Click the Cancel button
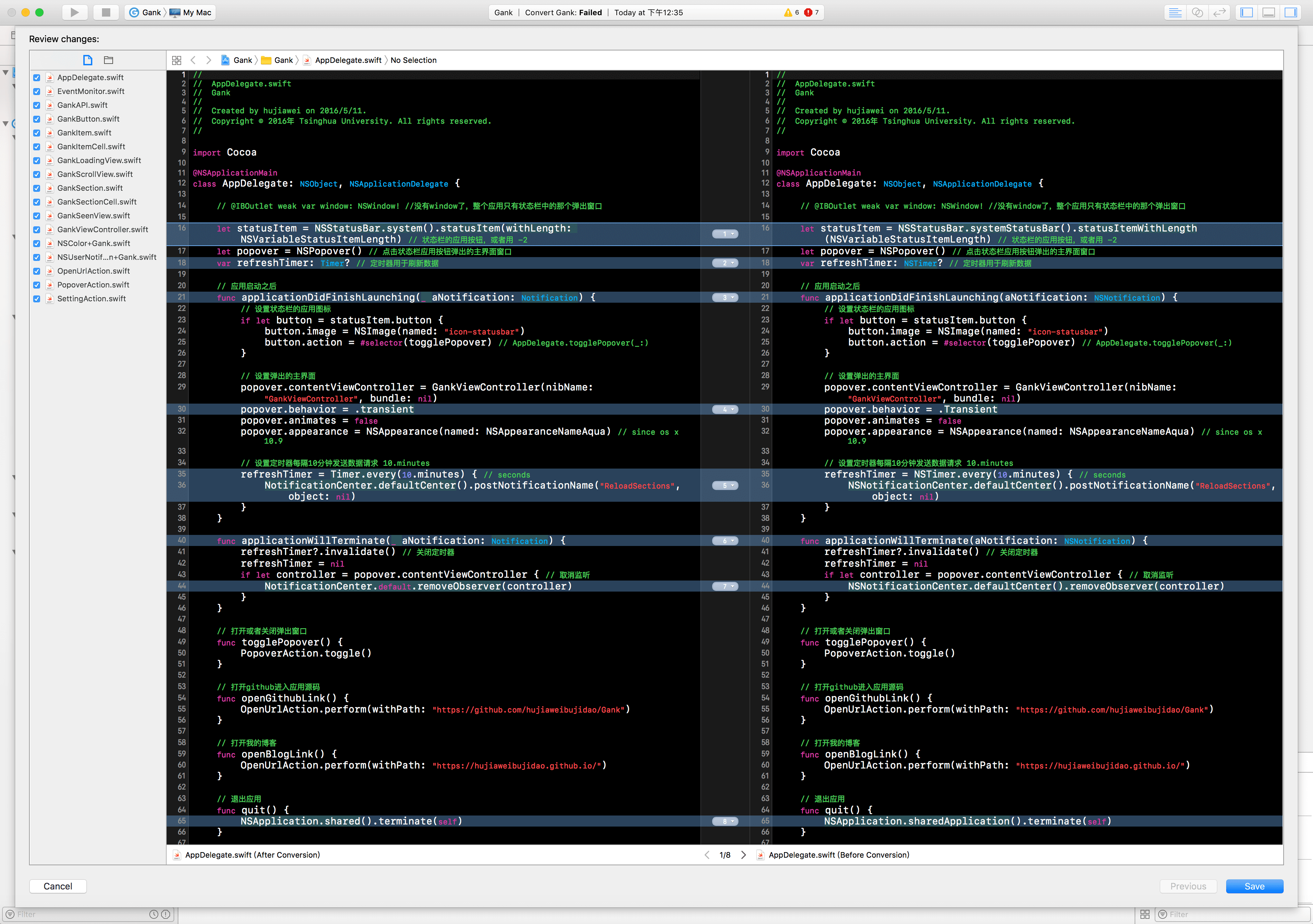 [x=58, y=886]
